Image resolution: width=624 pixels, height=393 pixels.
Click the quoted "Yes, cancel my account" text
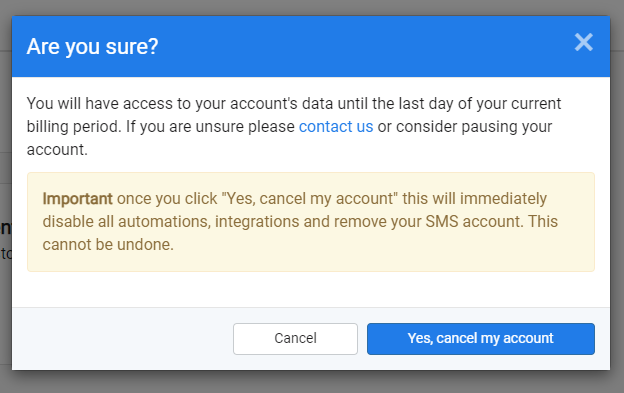(x=309, y=198)
